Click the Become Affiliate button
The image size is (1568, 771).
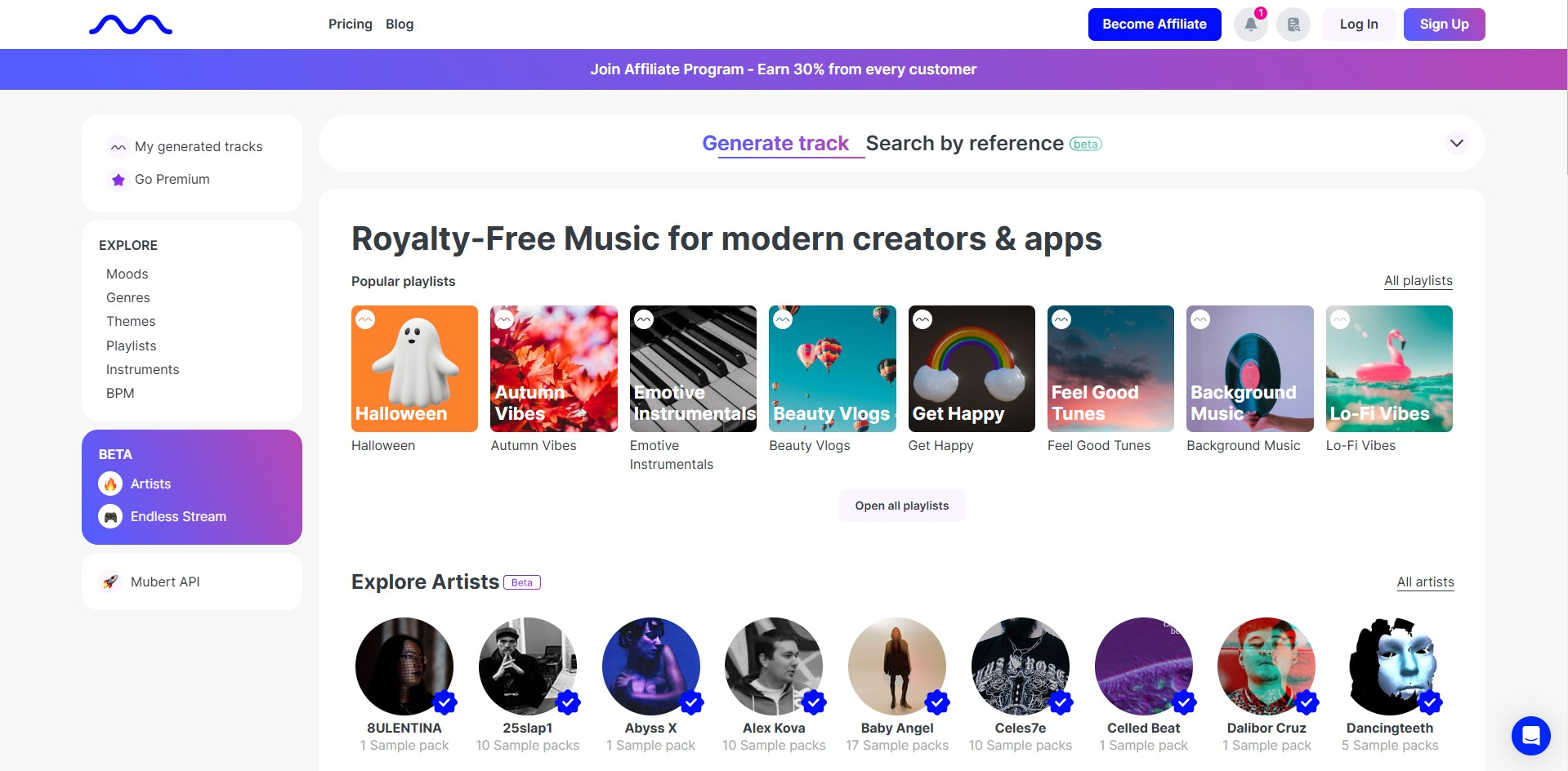point(1154,25)
